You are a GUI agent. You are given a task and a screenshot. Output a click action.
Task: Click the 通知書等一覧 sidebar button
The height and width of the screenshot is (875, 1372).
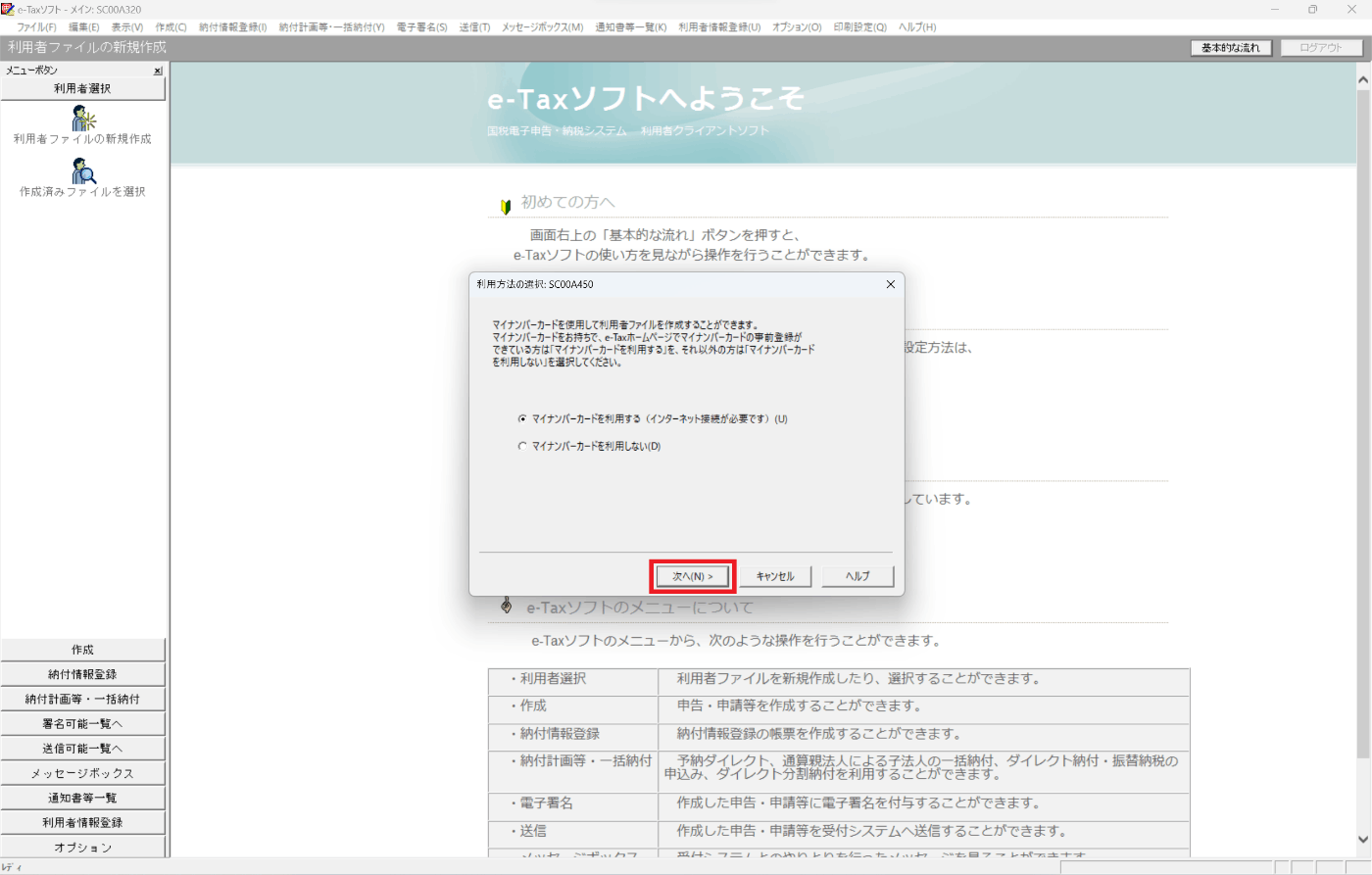[83, 798]
